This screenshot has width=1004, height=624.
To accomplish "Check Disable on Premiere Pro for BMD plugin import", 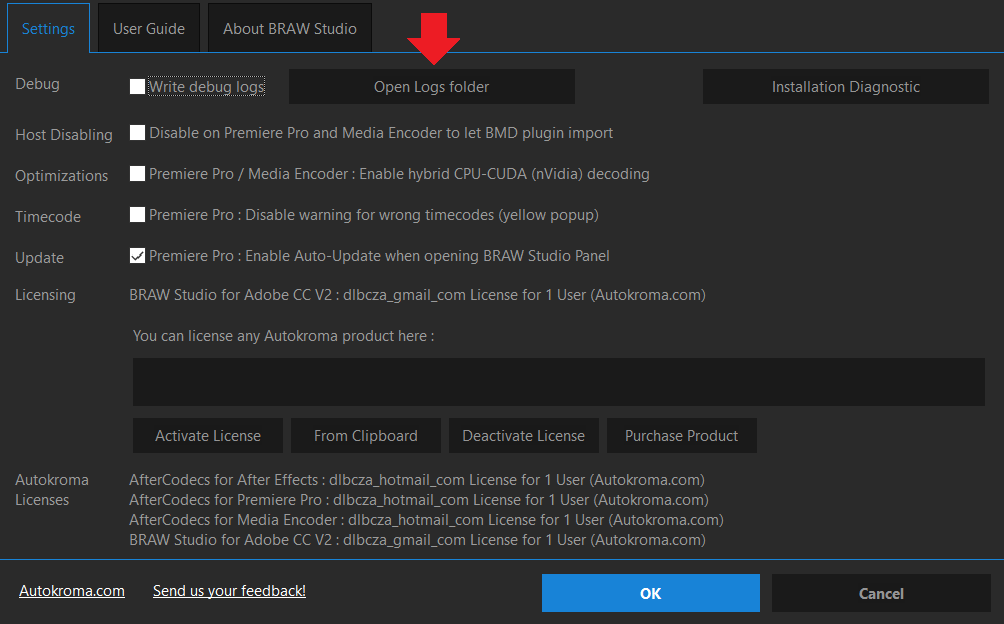I will (x=137, y=133).
